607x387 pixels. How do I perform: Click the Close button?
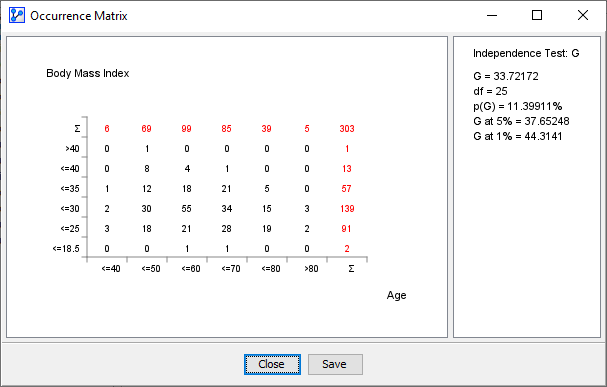point(272,364)
